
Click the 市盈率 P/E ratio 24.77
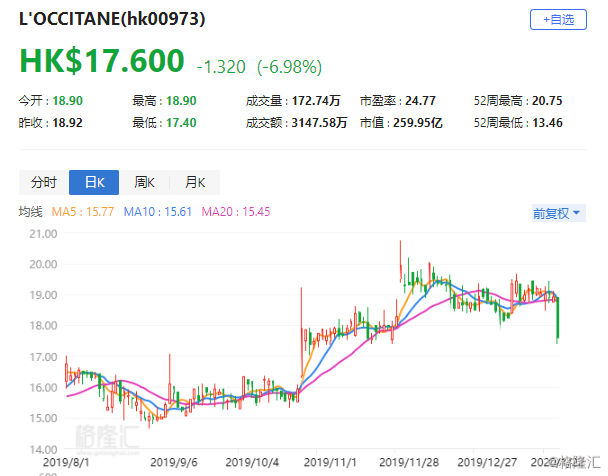[x=420, y=101]
